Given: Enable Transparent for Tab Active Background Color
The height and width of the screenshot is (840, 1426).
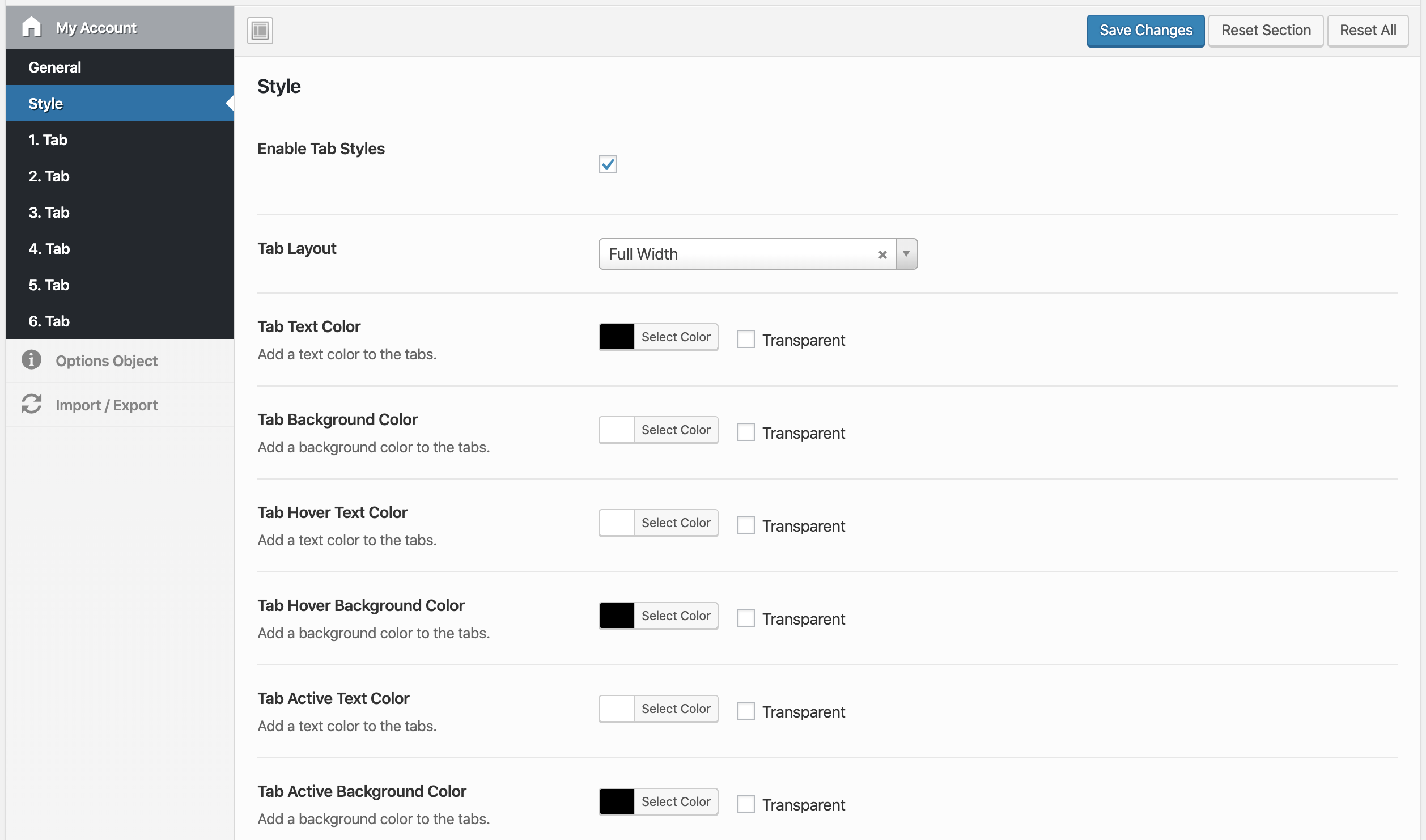Looking at the screenshot, I should click(745, 803).
